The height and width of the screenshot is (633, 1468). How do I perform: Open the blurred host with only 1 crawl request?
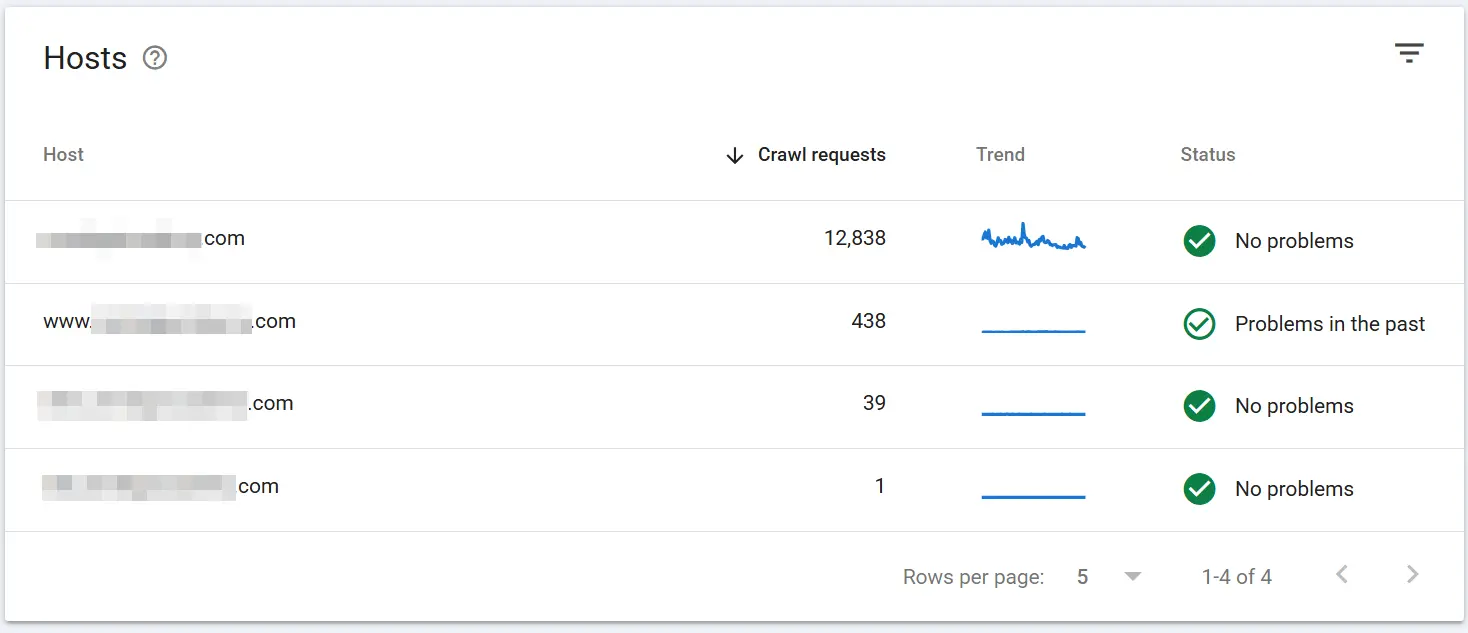pos(160,487)
